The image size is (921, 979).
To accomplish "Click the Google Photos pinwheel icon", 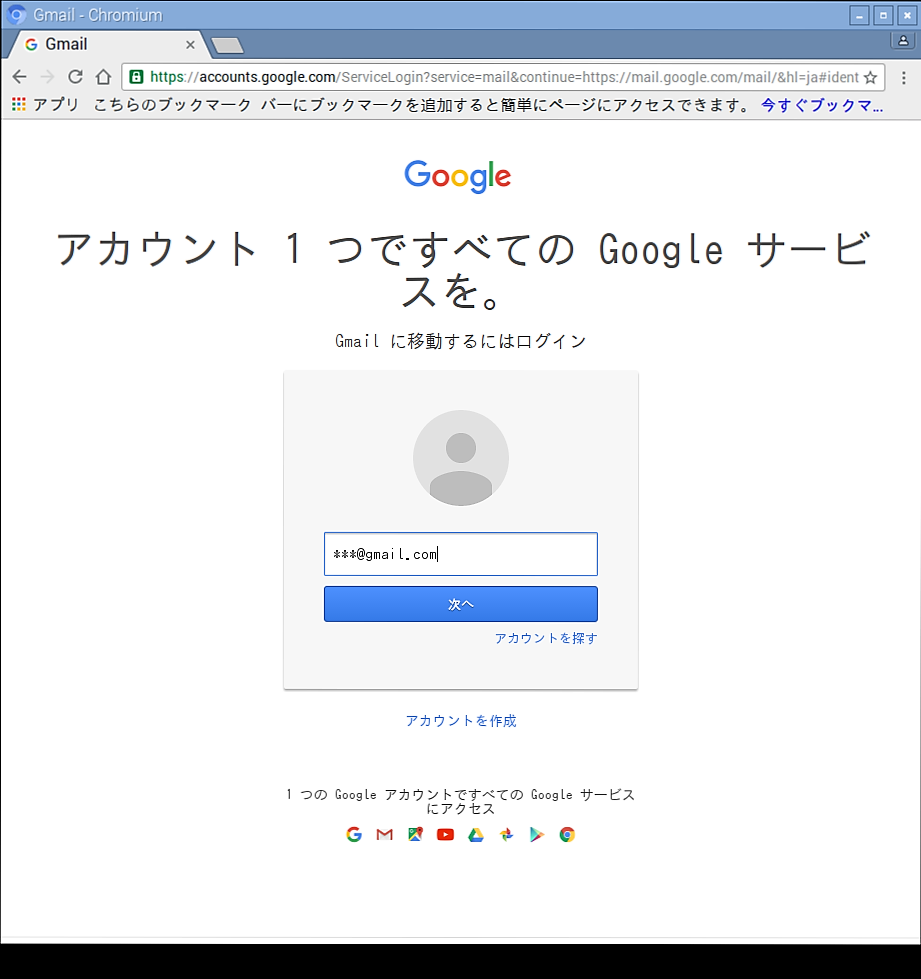I will pos(506,834).
